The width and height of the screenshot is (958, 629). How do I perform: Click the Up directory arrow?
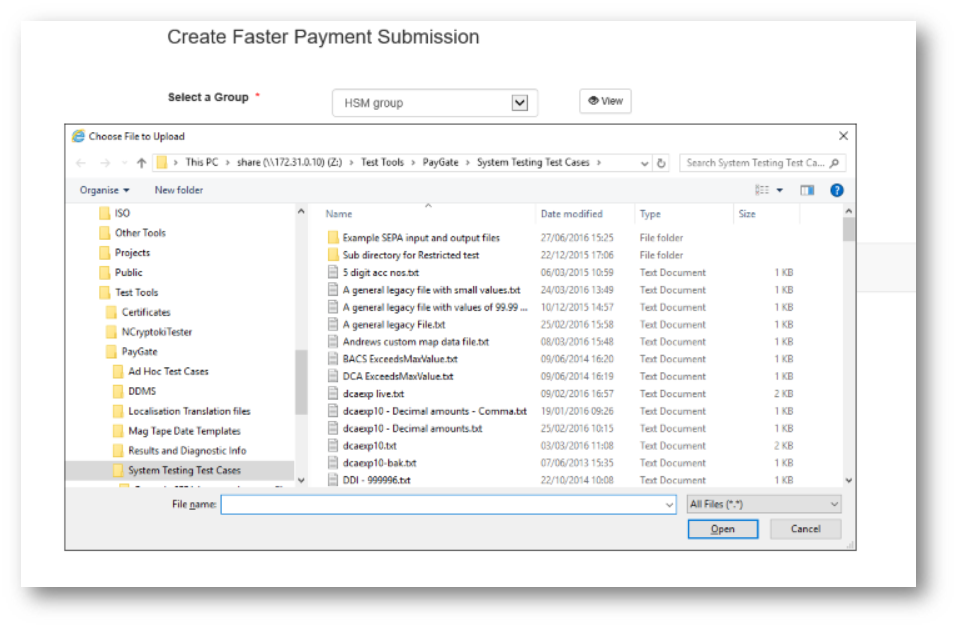[x=141, y=163]
